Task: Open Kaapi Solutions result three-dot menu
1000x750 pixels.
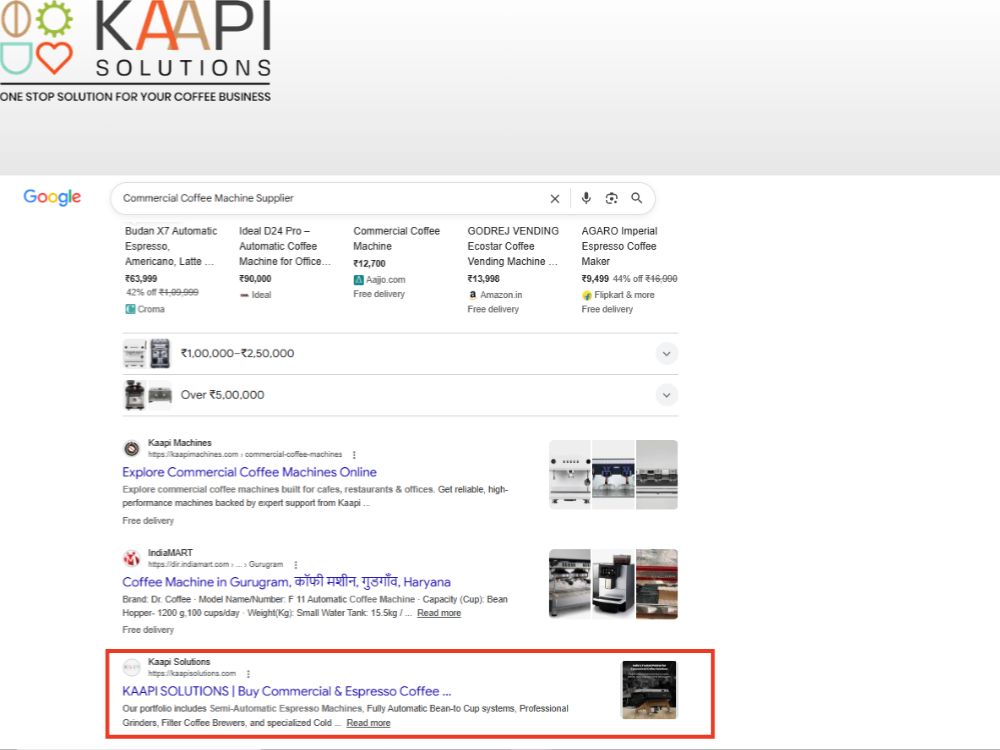Action: coord(248,673)
